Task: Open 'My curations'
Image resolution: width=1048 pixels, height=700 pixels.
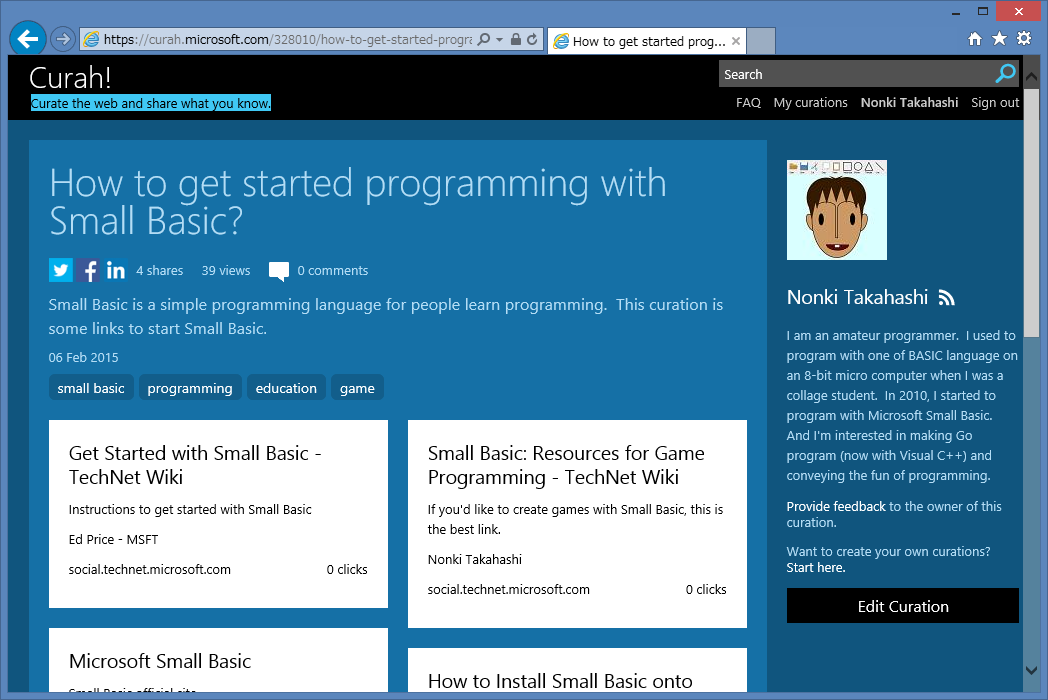Action: [810, 102]
